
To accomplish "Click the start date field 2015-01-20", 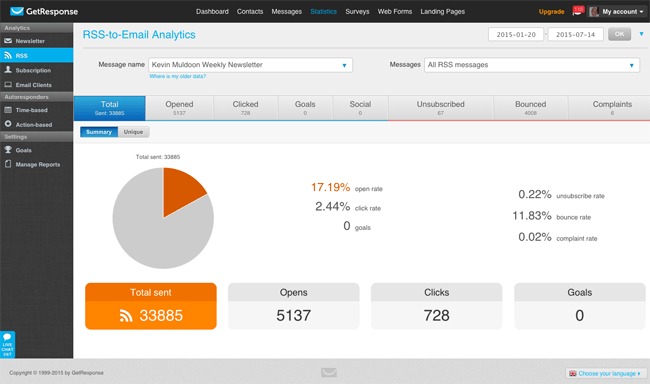I will tap(516, 34).
